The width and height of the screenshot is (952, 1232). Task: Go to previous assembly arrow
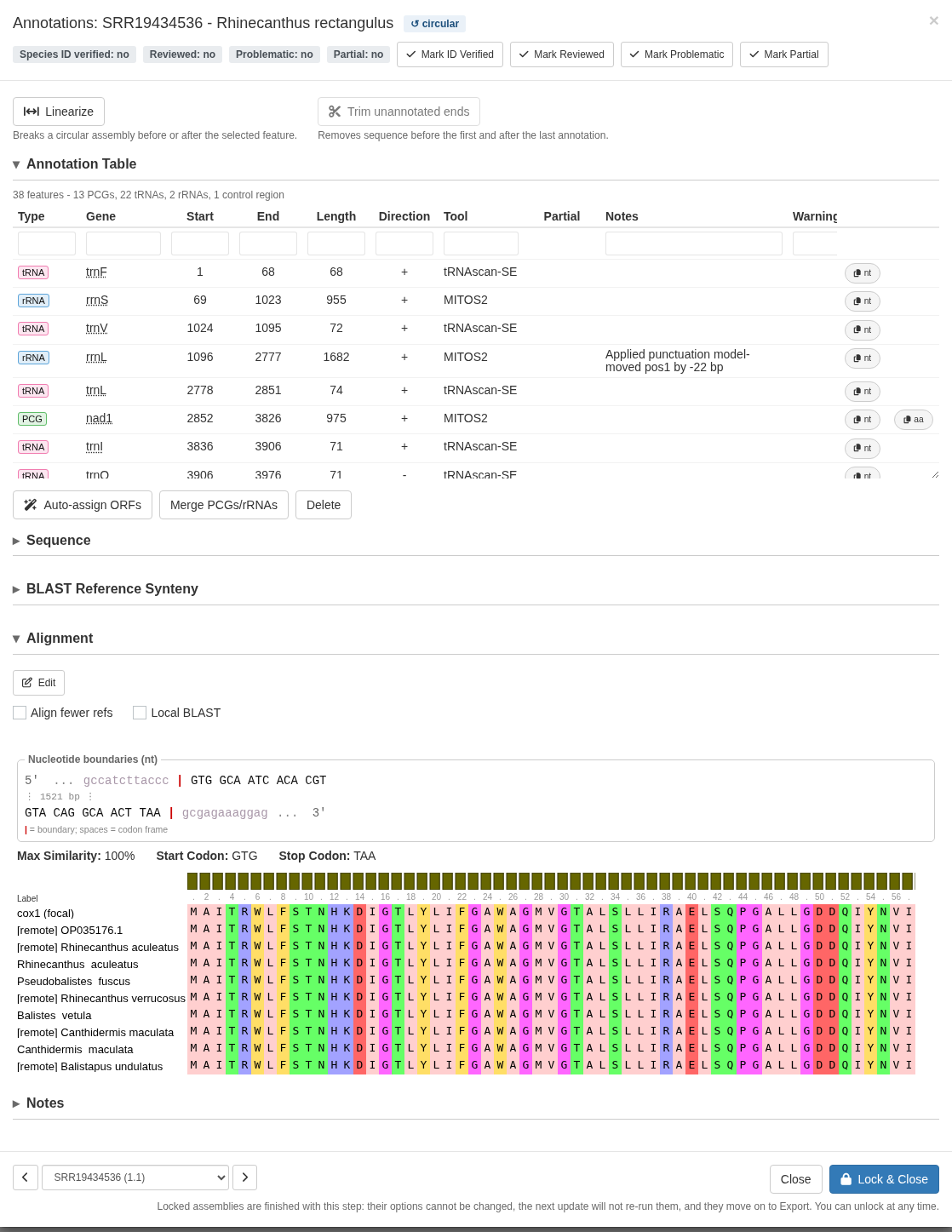pos(26,1178)
